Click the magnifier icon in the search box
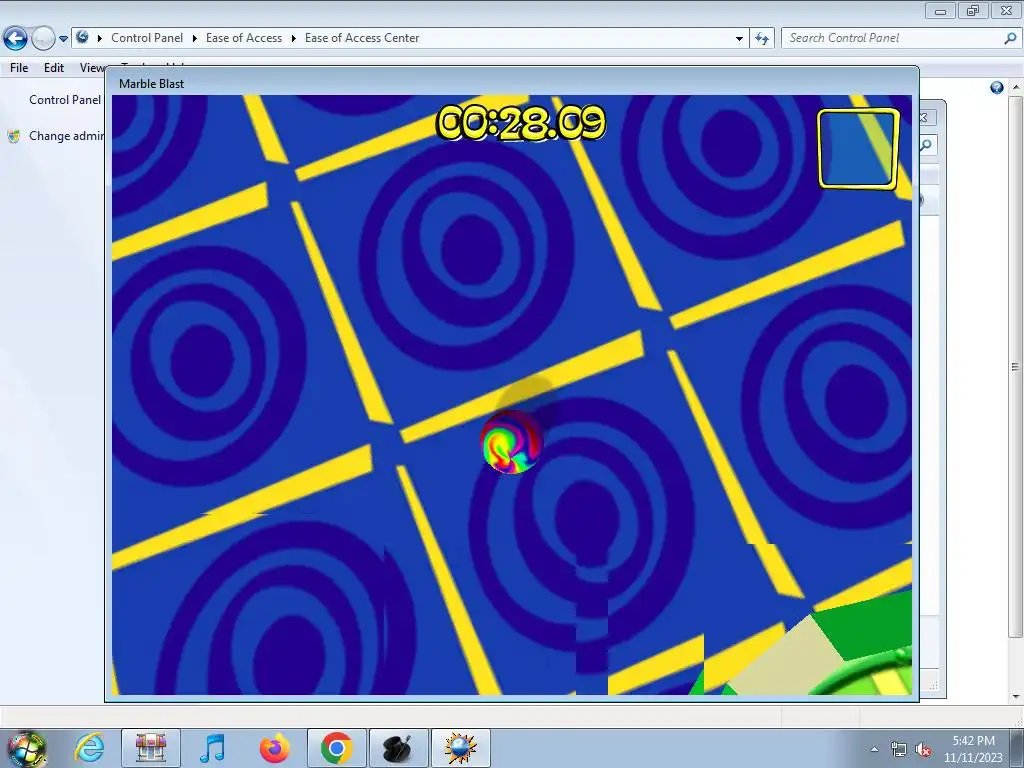Screen dimensions: 1024x768 (x=1010, y=38)
